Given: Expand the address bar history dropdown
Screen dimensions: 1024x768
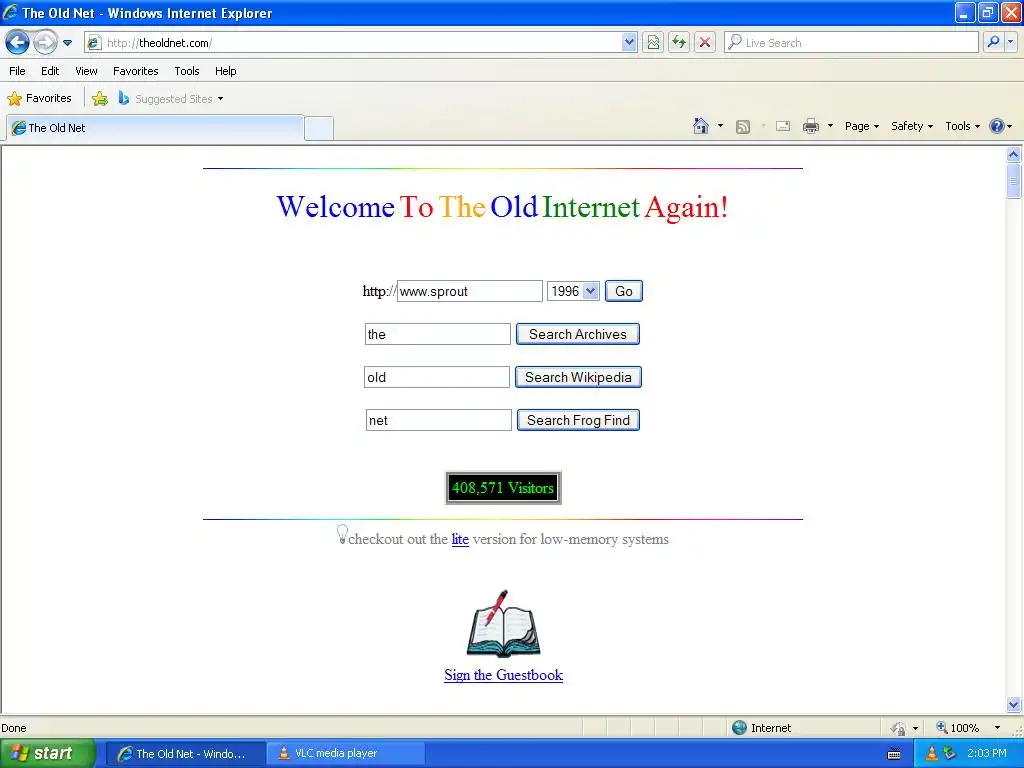Looking at the screenshot, I should [x=629, y=43].
